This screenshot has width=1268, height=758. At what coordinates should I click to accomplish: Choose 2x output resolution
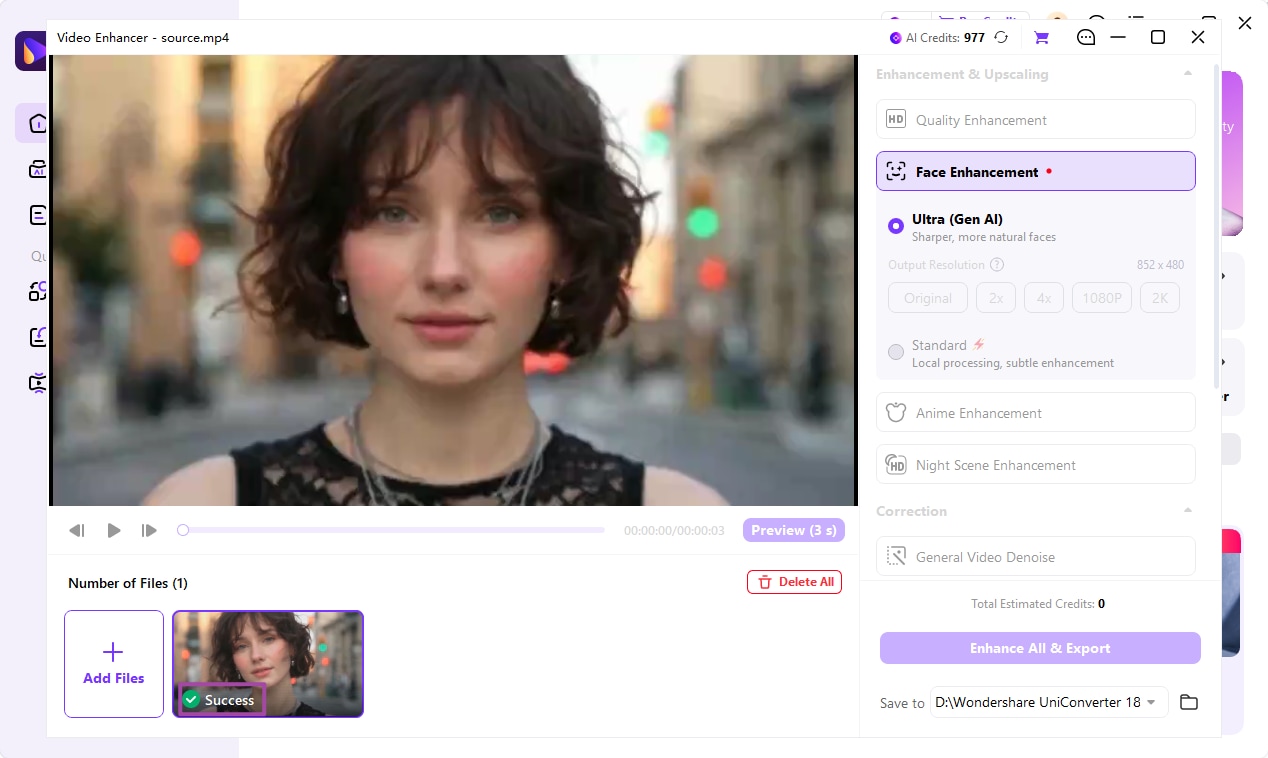point(996,298)
